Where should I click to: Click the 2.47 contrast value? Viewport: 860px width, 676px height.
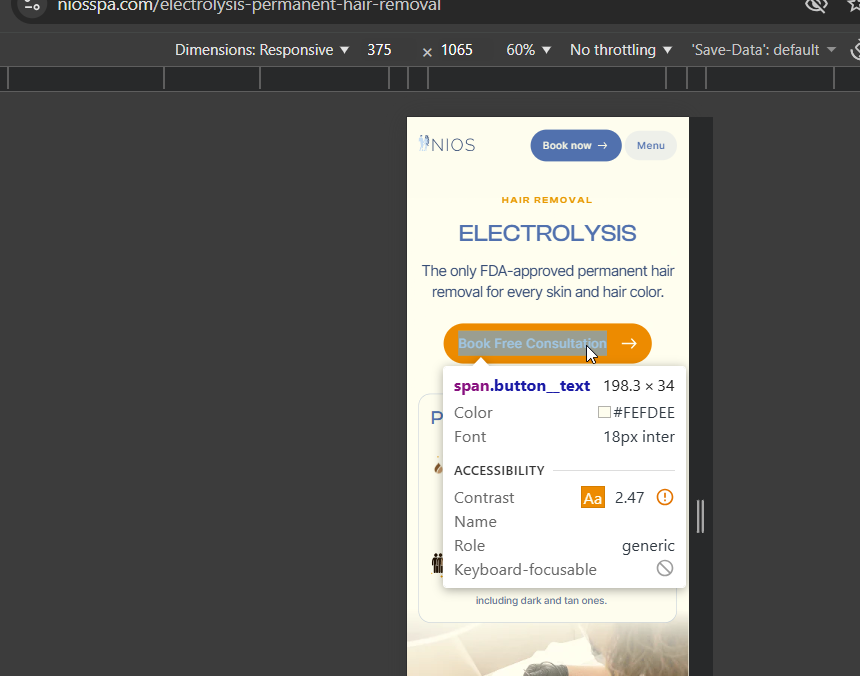coord(629,498)
